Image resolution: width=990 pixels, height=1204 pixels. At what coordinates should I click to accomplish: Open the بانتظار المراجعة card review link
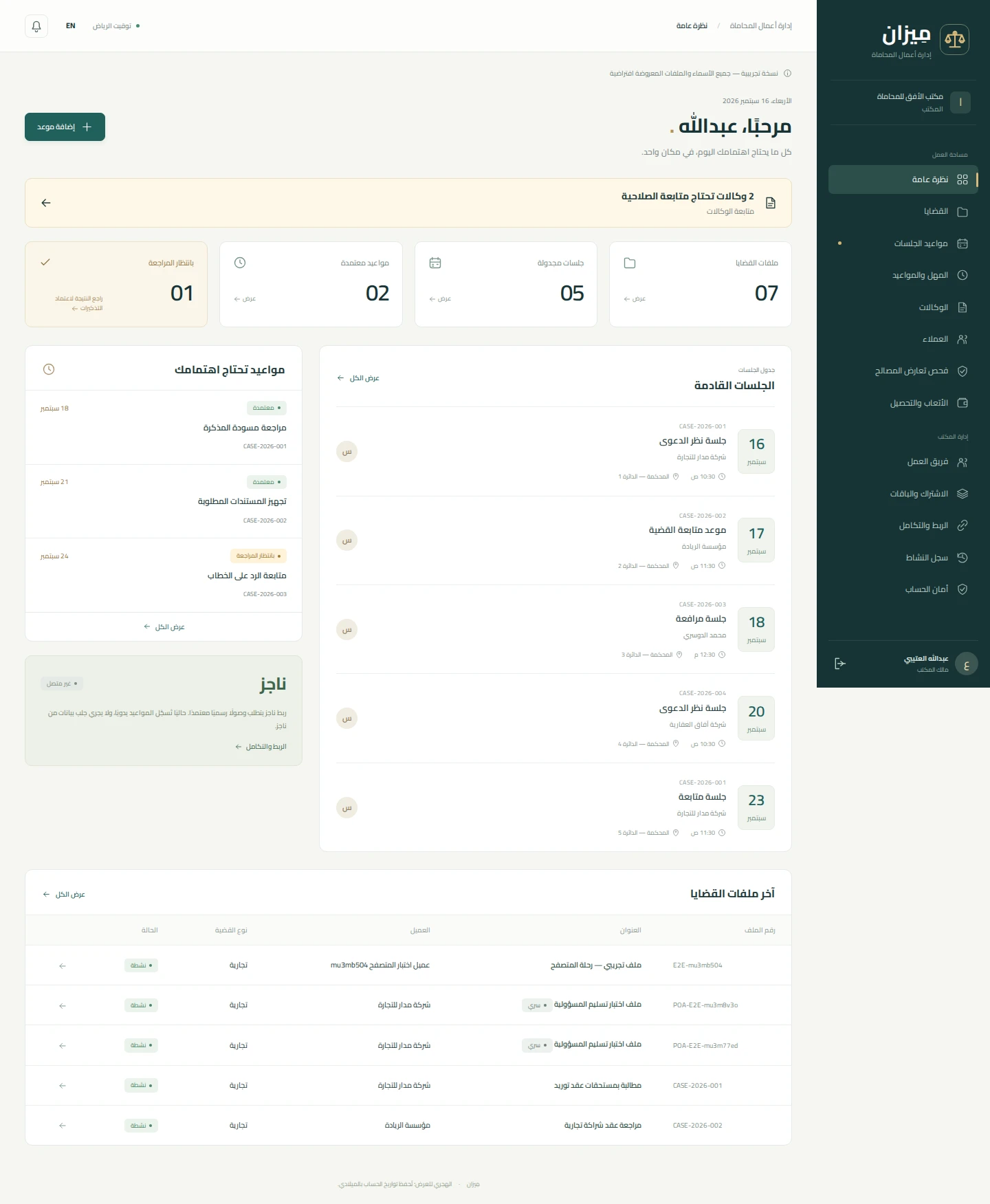point(79,303)
